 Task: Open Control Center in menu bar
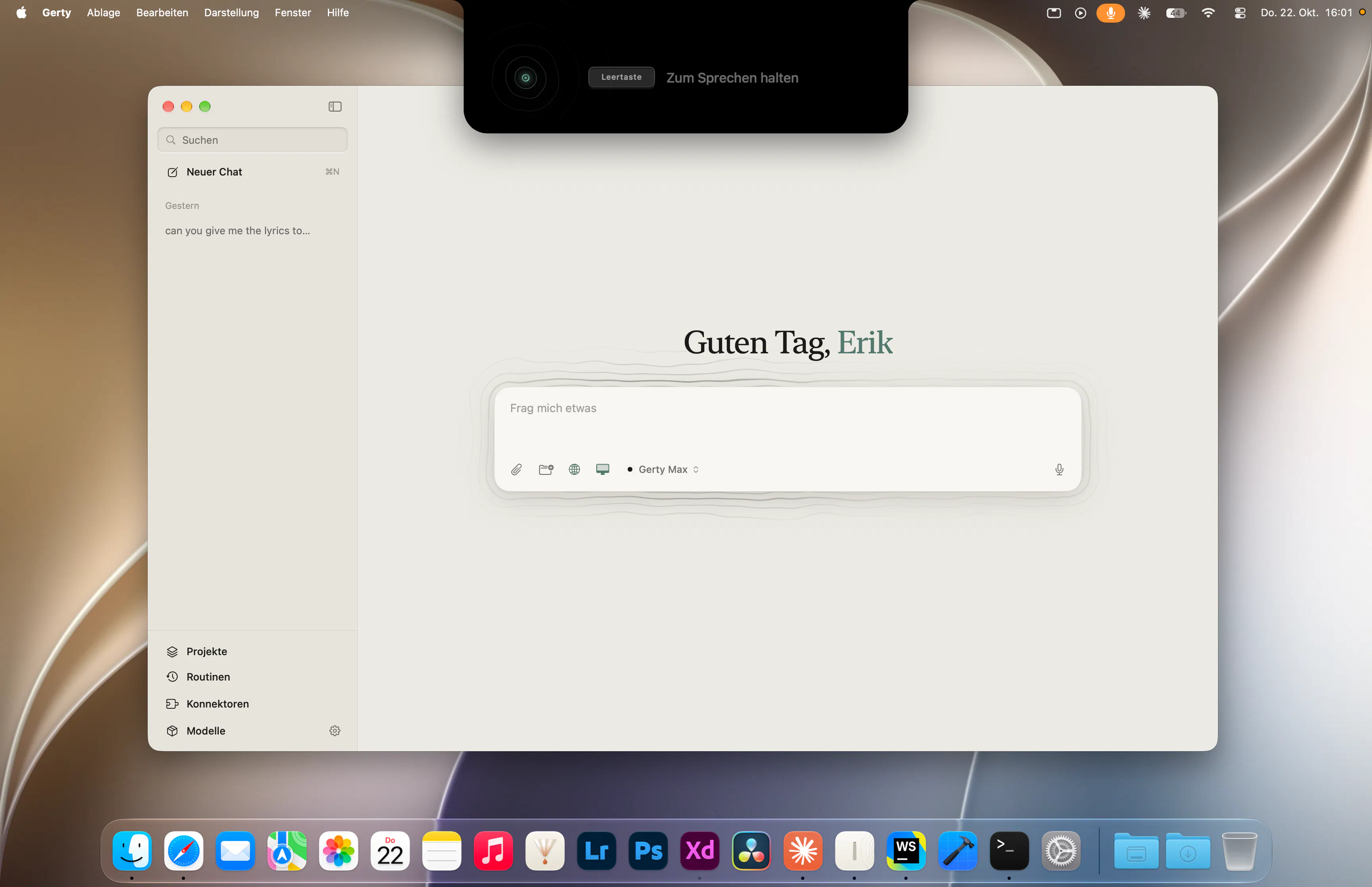pyautogui.click(x=1239, y=13)
